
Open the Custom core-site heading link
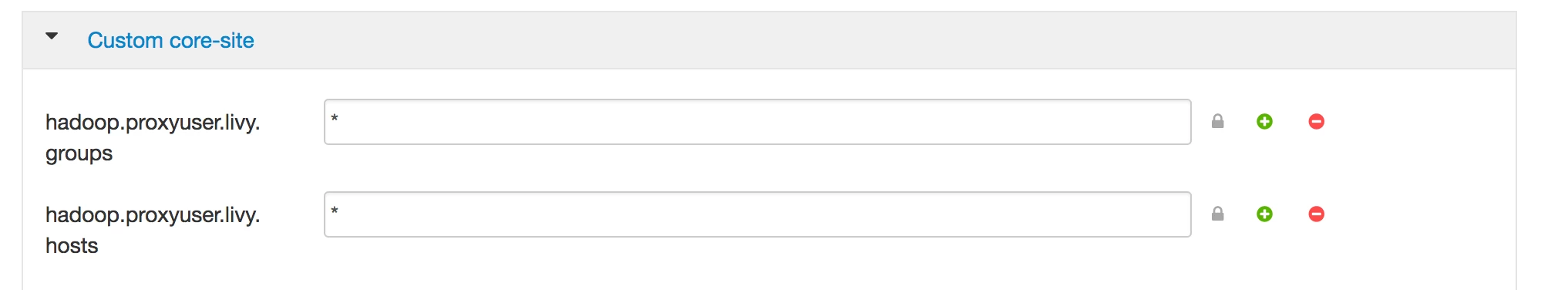pyautogui.click(x=170, y=40)
